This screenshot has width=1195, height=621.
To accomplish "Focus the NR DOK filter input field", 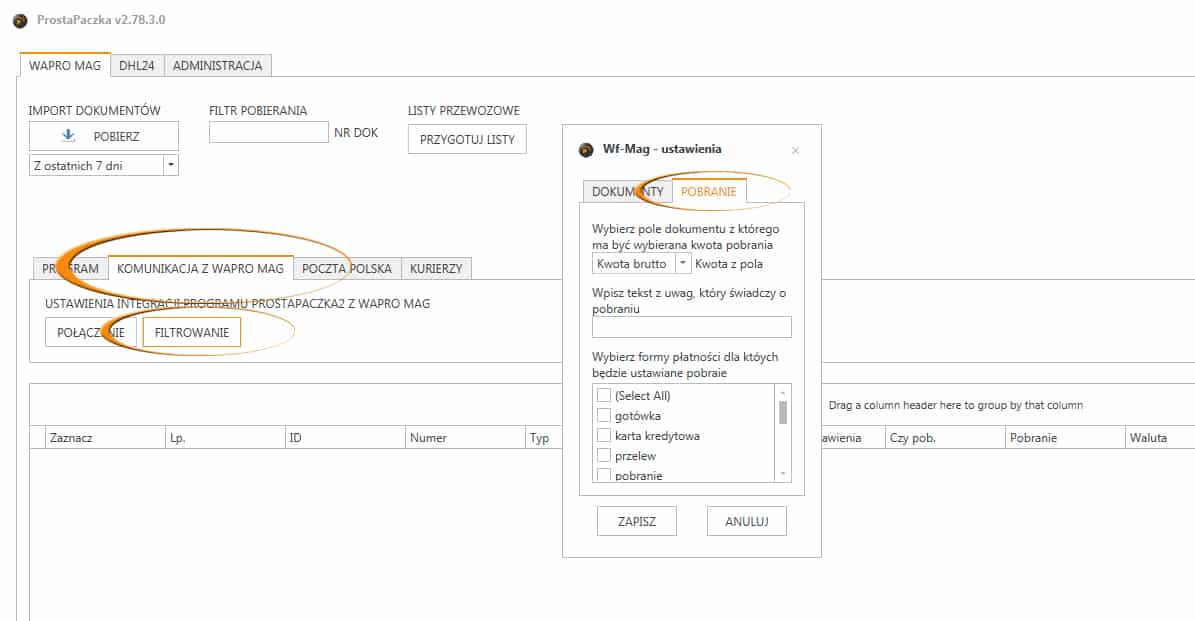I will [268, 132].
